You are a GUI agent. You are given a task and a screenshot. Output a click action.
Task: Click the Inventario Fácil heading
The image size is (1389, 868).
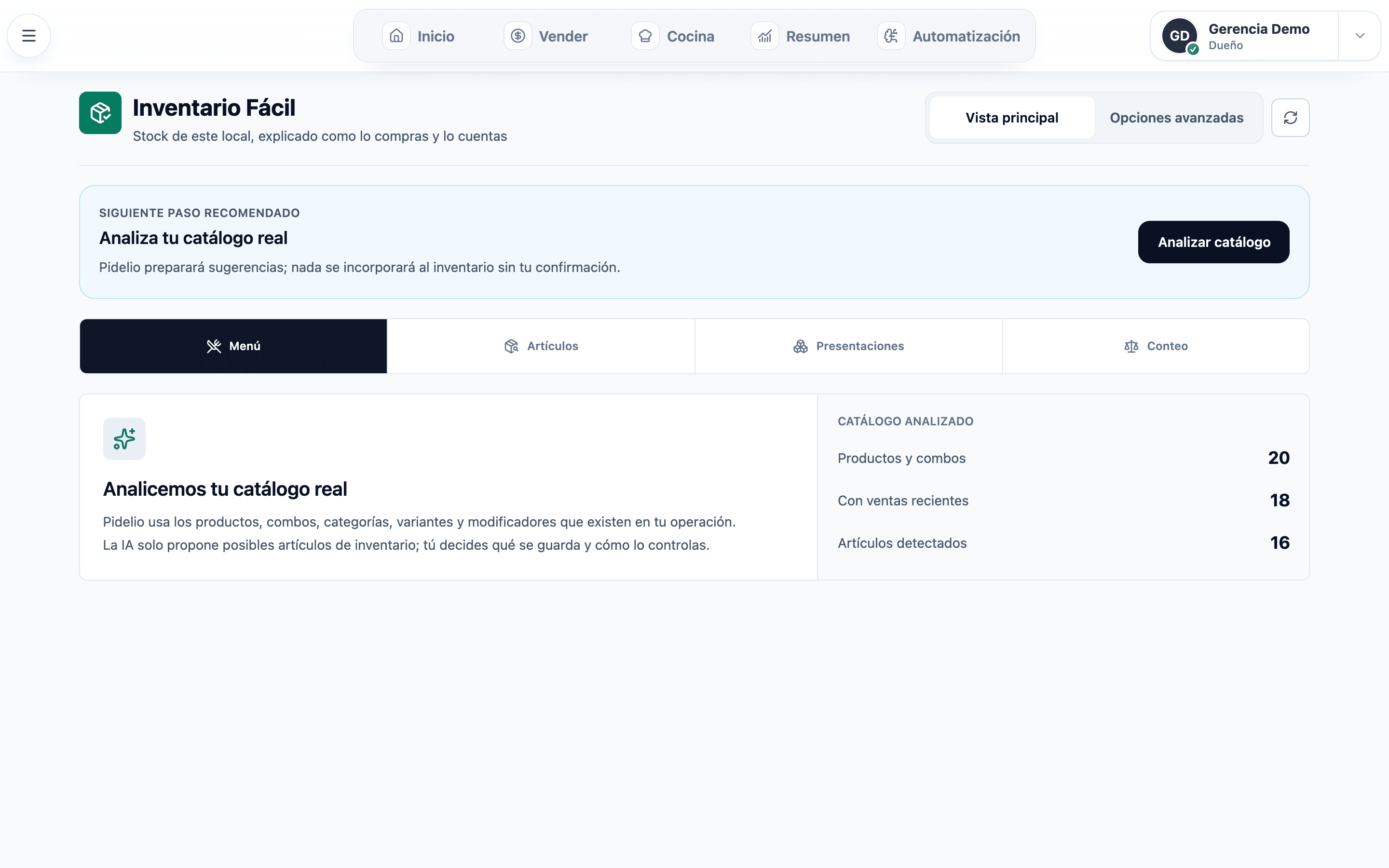coord(214,108)
